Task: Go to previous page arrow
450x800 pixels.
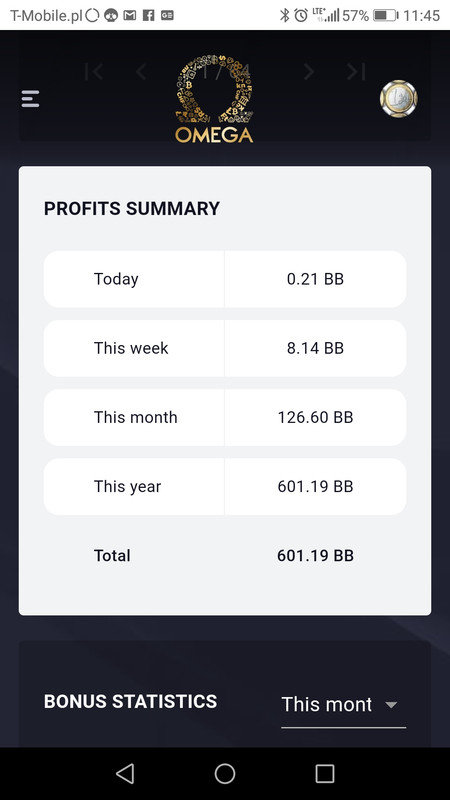Action: (x=141, y=71)
